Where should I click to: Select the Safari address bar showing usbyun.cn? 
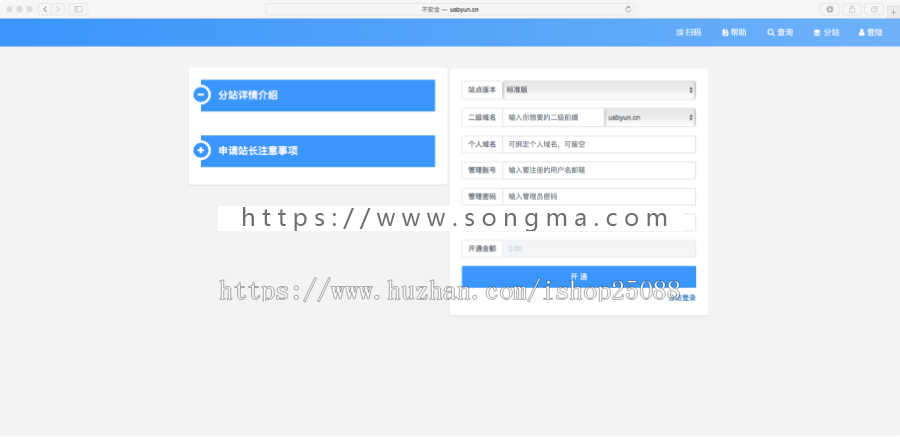(x=450, y=9)
